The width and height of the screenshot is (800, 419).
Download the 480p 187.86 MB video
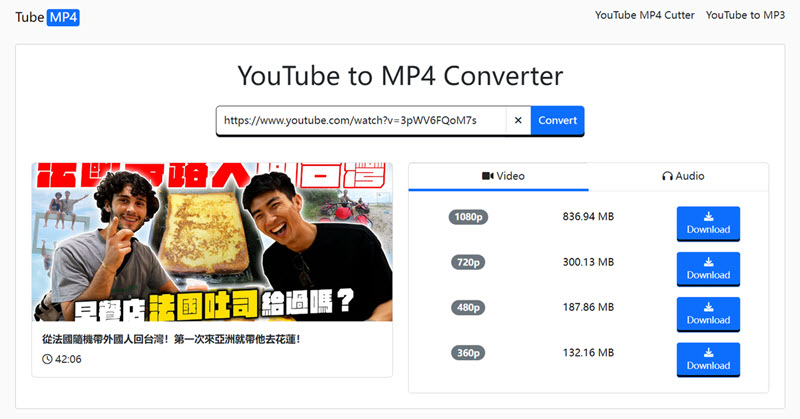pyautogui.click(x=708, y=314)
